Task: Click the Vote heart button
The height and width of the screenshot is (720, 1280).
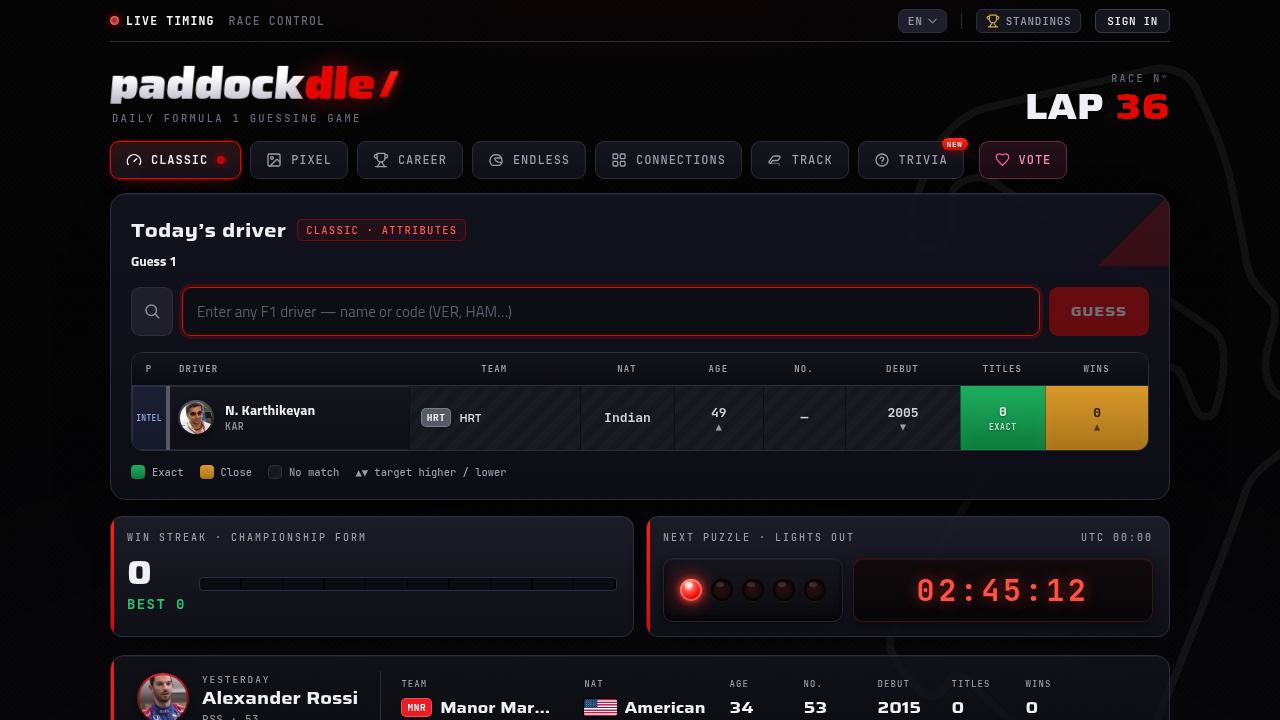Action: click(x=1023, y=160)
